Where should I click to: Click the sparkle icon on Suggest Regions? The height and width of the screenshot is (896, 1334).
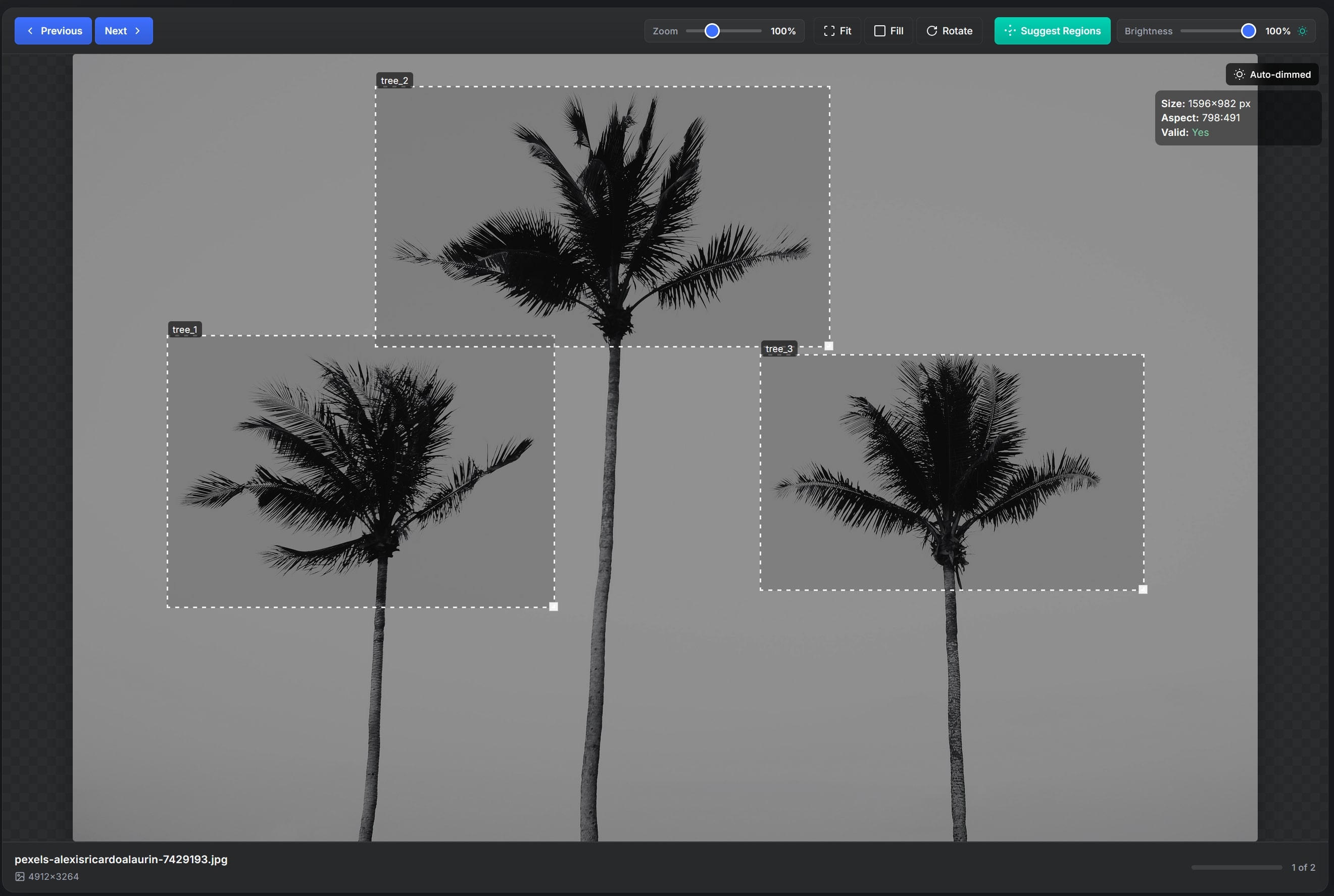1010,31
